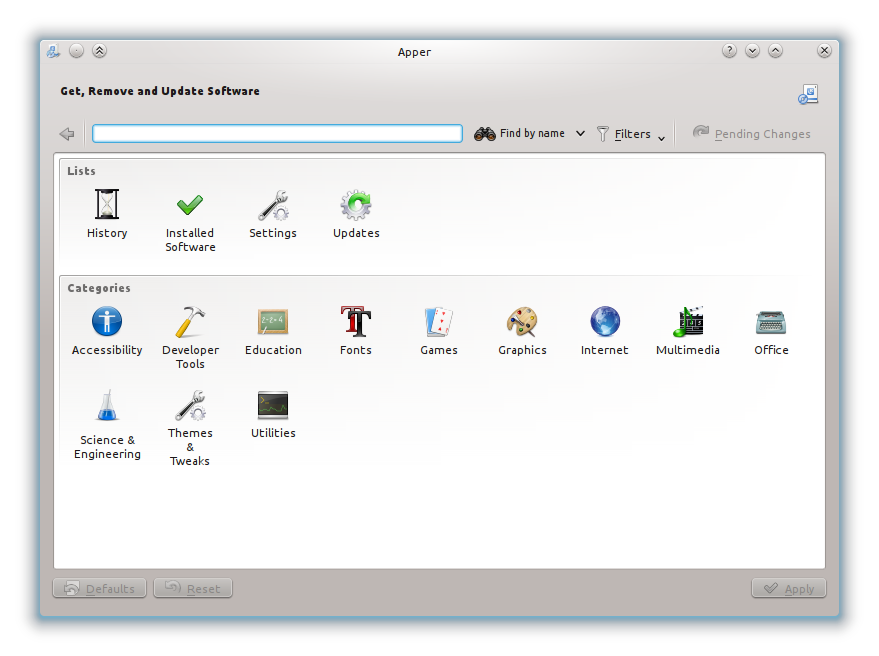Browse the Office category
Screen dimensions: 879x656
pyautogui.click(x=771, y=331)
